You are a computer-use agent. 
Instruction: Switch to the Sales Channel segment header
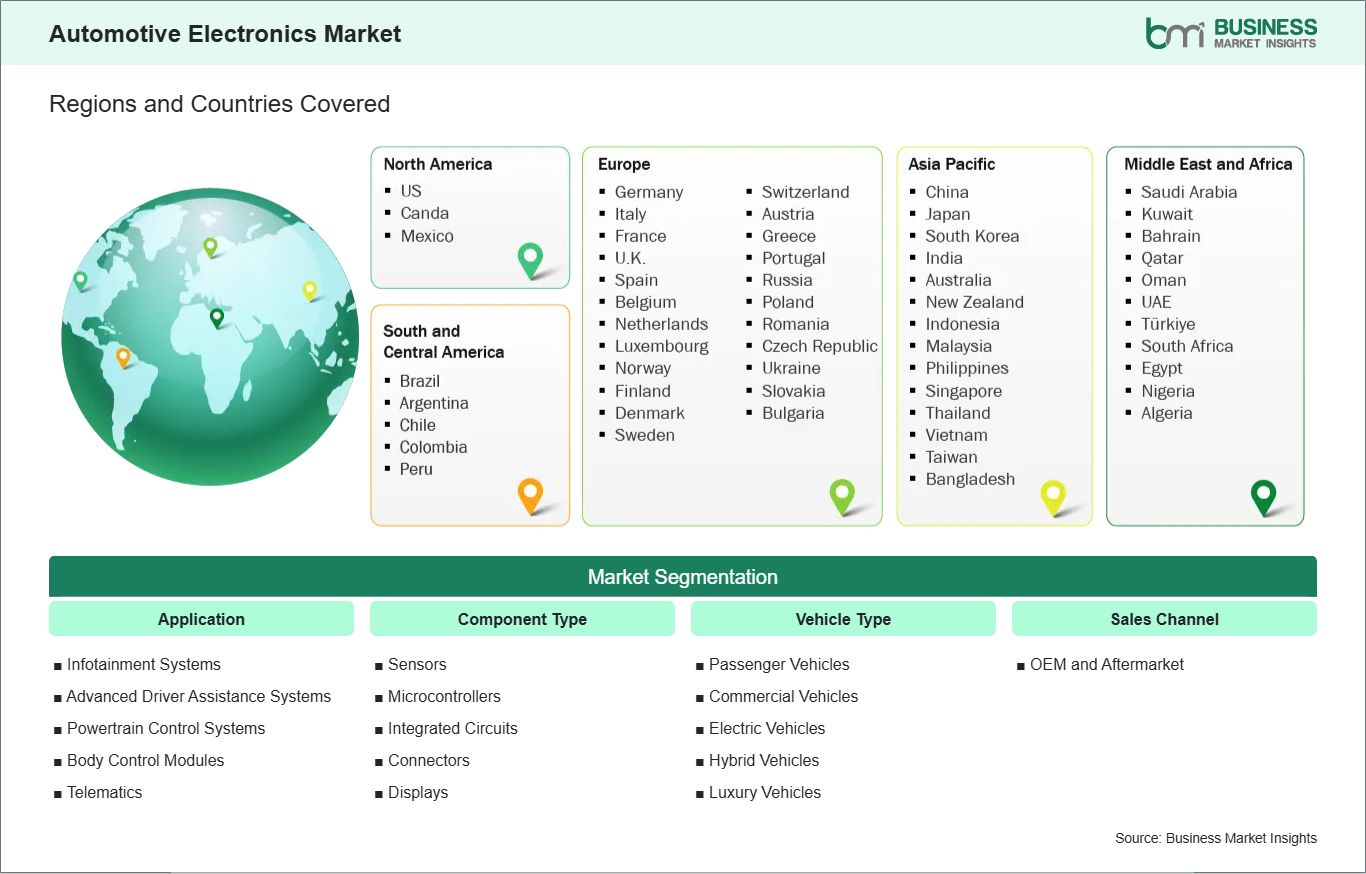(x=1164, y=618)
